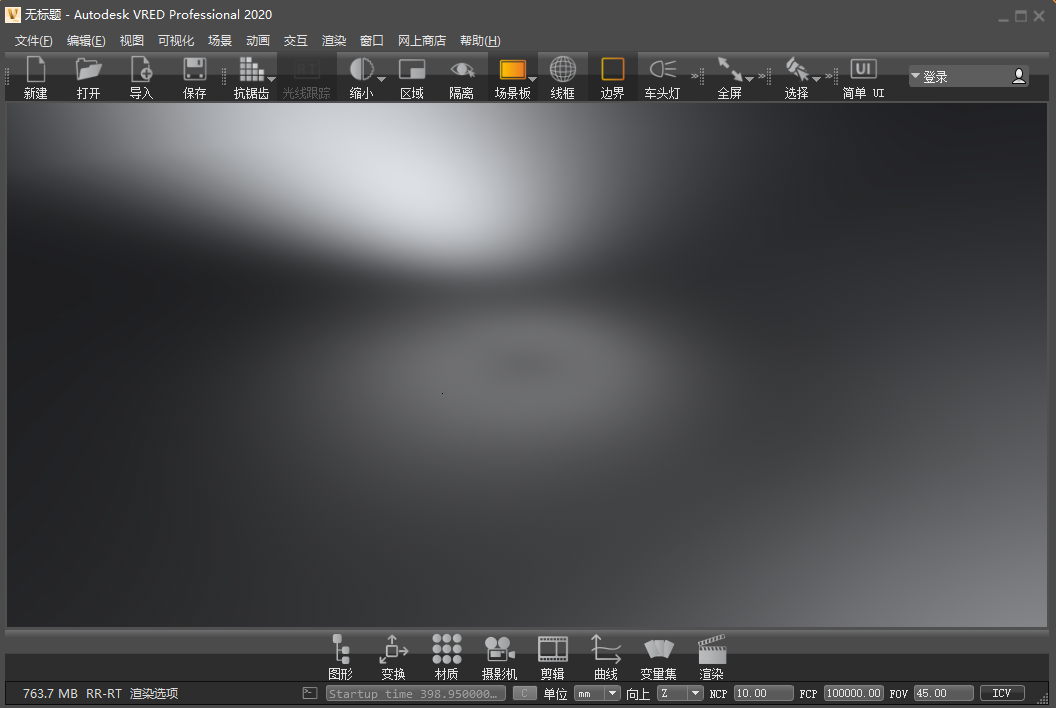Image resolution: width=1056 pixels, height=708 pixels.
Task: Click 渲染选项 in the status bar
Action: pos(154,693)
